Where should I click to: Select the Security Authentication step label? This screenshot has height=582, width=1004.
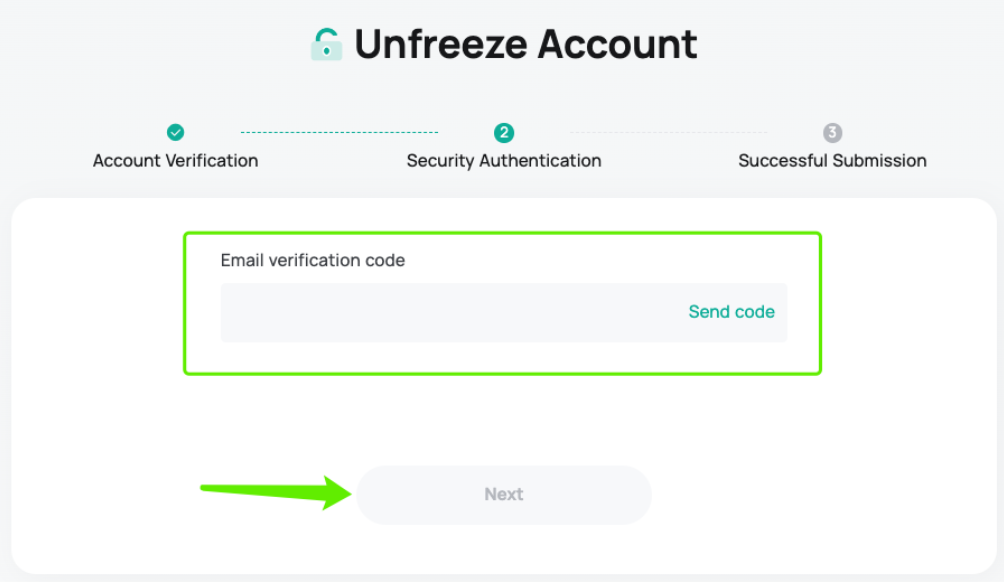tap(504, 161)
